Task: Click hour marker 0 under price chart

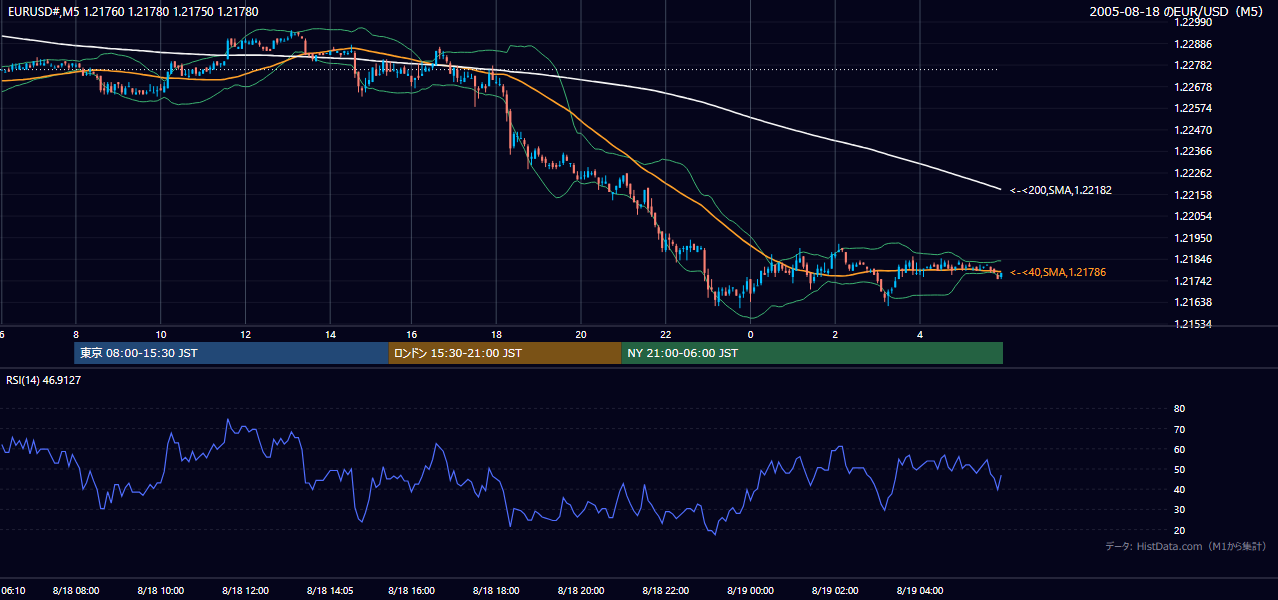Action: point(751,334)
